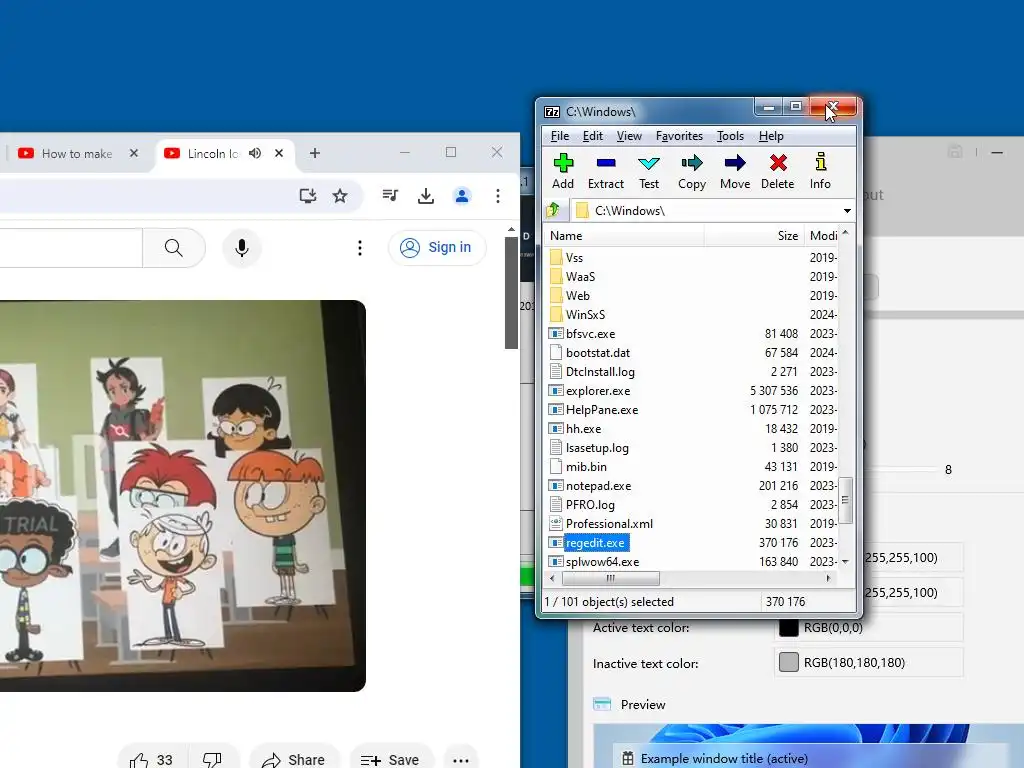The image size is (1024, 768).
Task: Click 7-Zip vertical scrollbar thumb
Action: pos(845,500)
